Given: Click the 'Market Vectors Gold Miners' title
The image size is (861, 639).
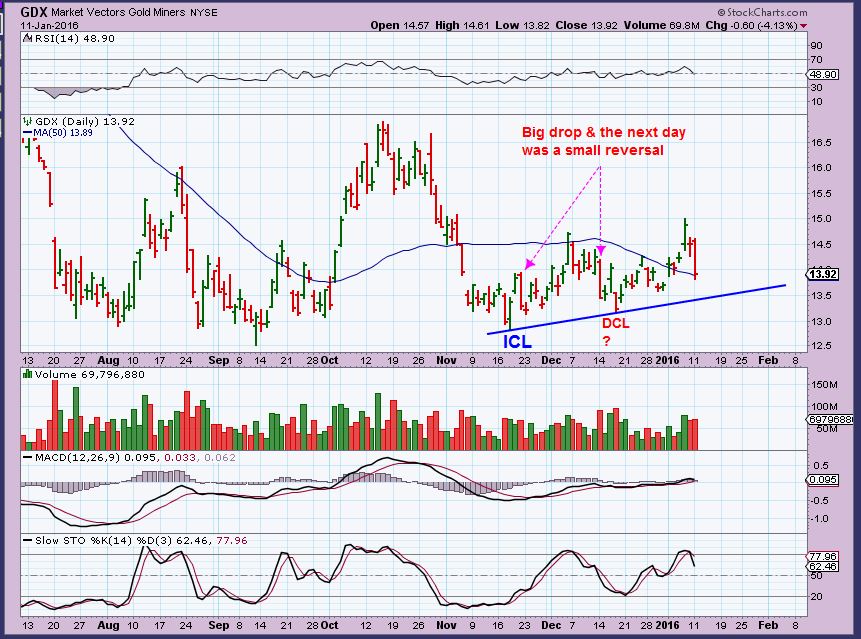Looking at the screenshot, I should pos(118,12).
